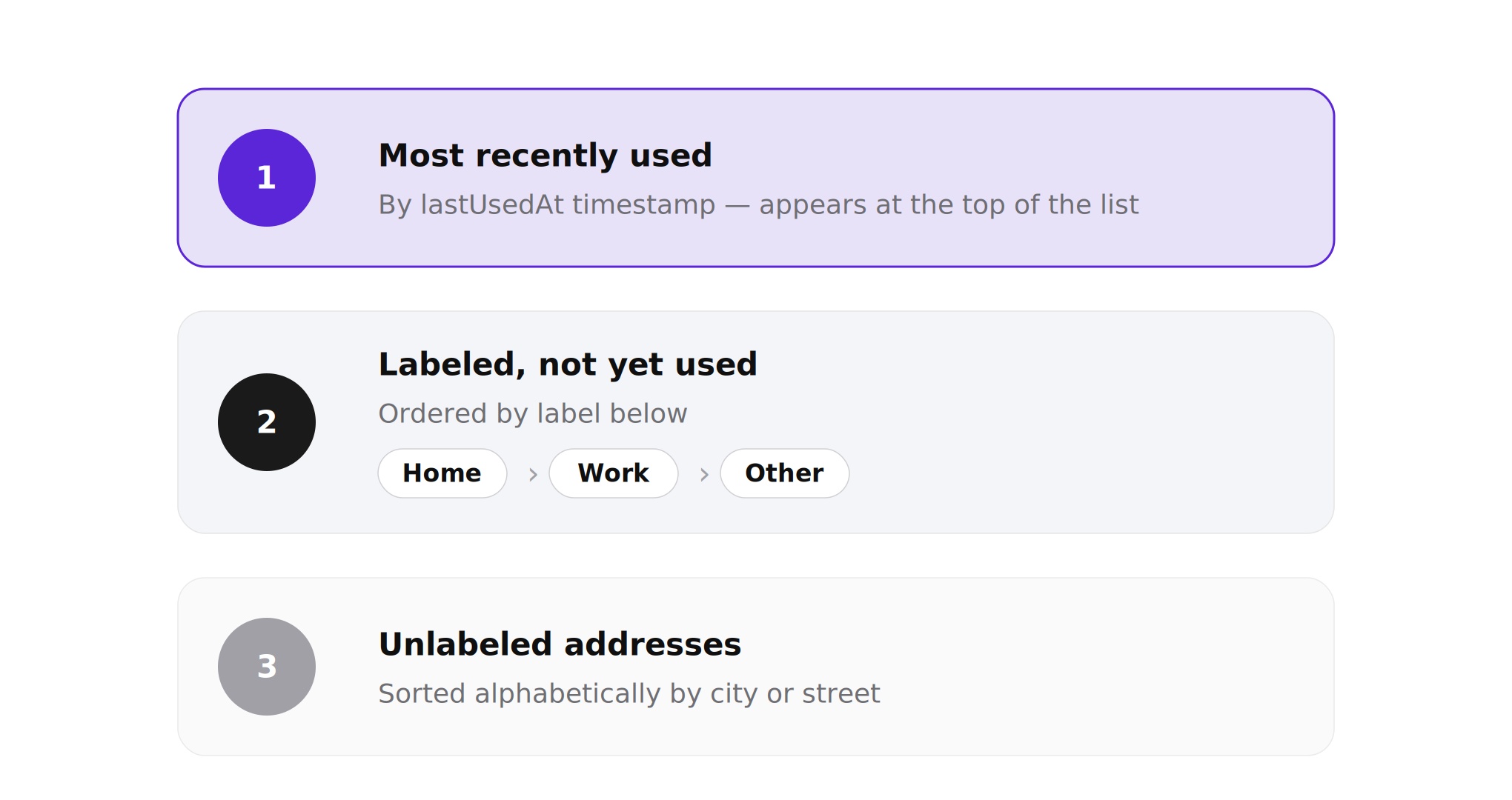This screenshot has height=800, width=1512.
Task: Select the Unlabeled addresses card background
Action: (756, 667)
